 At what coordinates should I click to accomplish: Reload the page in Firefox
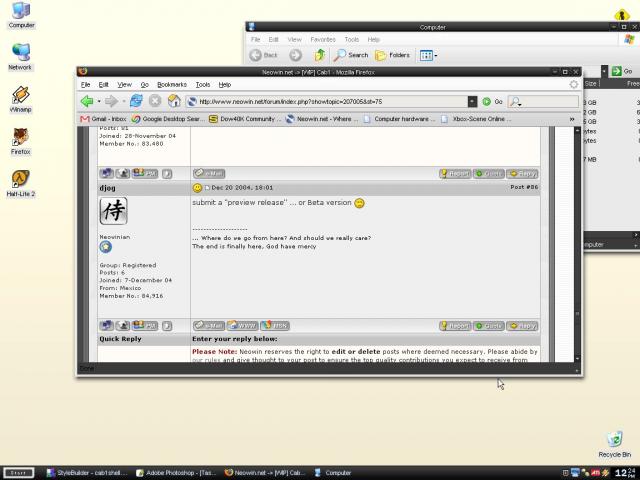[x=136, y=101]
